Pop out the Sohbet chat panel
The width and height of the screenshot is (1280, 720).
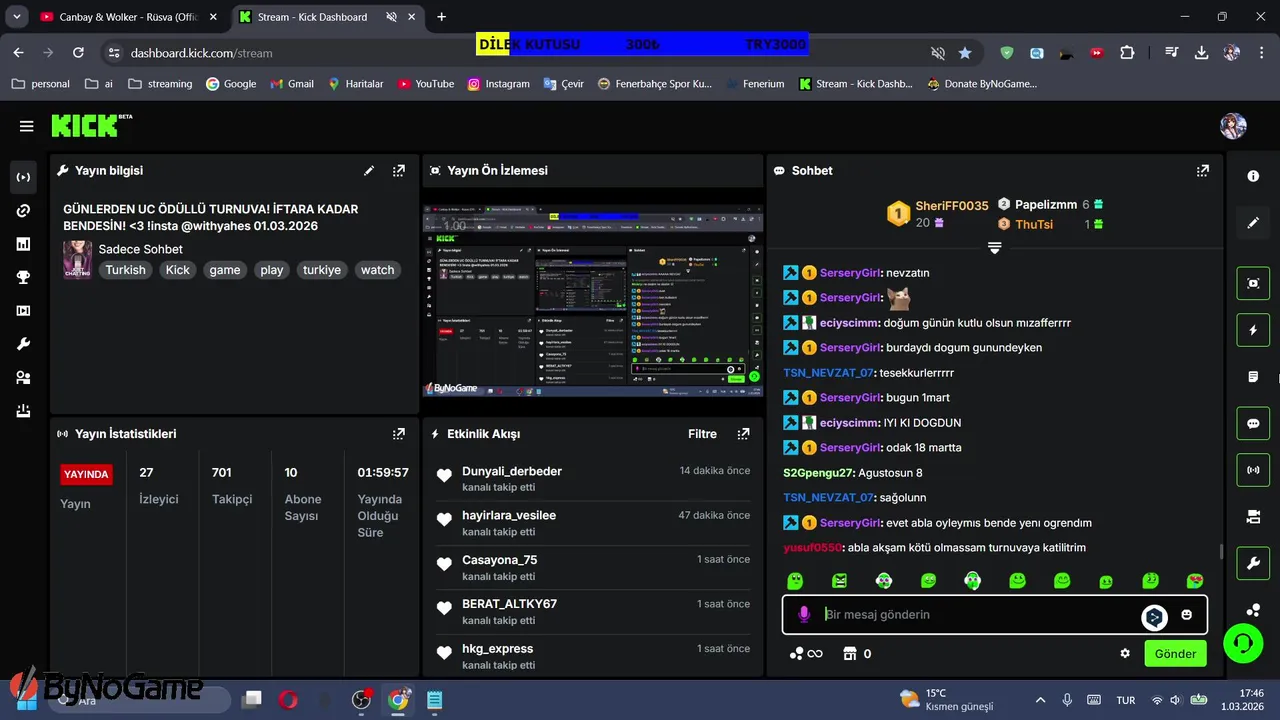[1203, 170]
